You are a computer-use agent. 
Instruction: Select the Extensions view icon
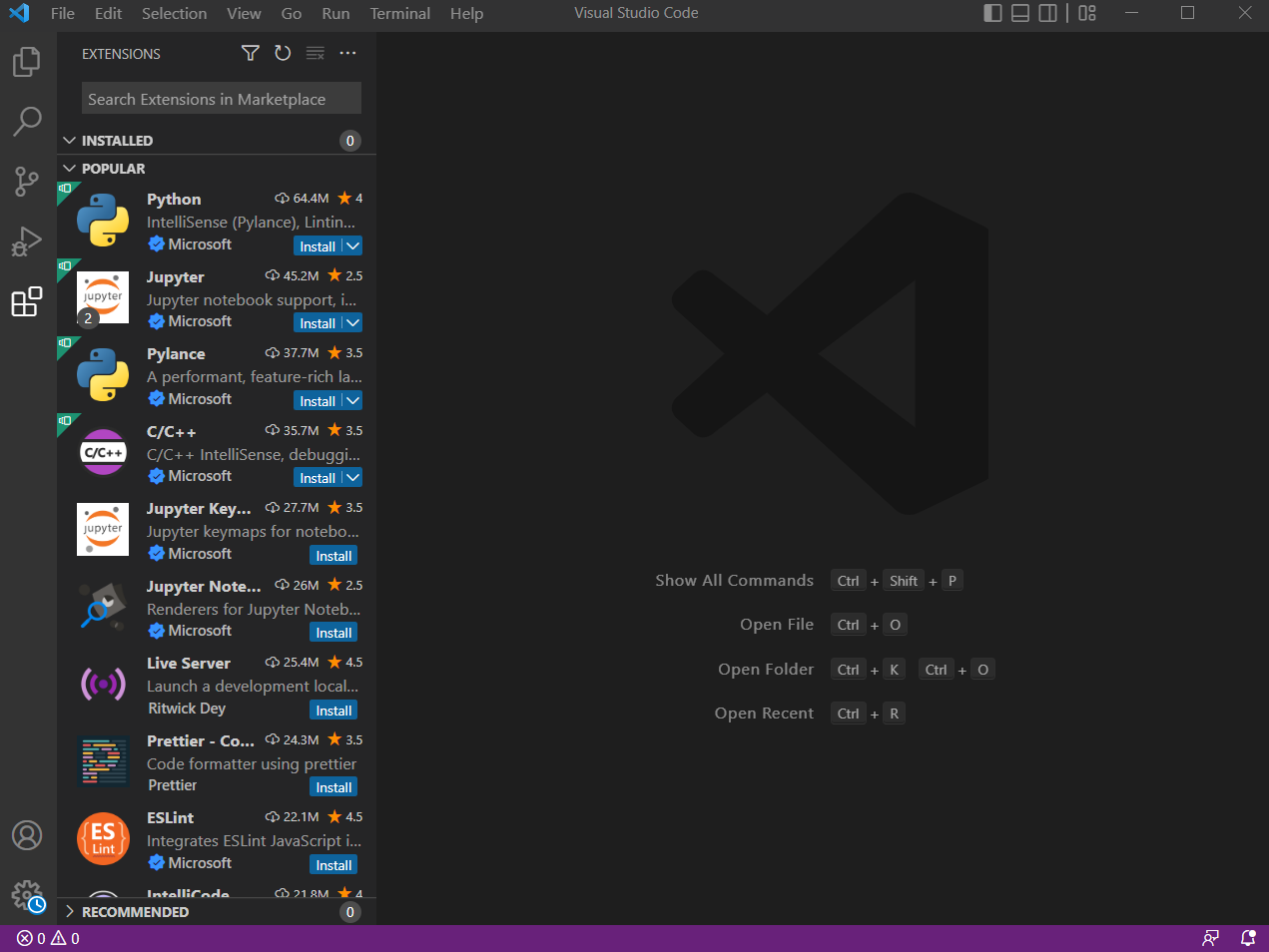tap(27, 301)
